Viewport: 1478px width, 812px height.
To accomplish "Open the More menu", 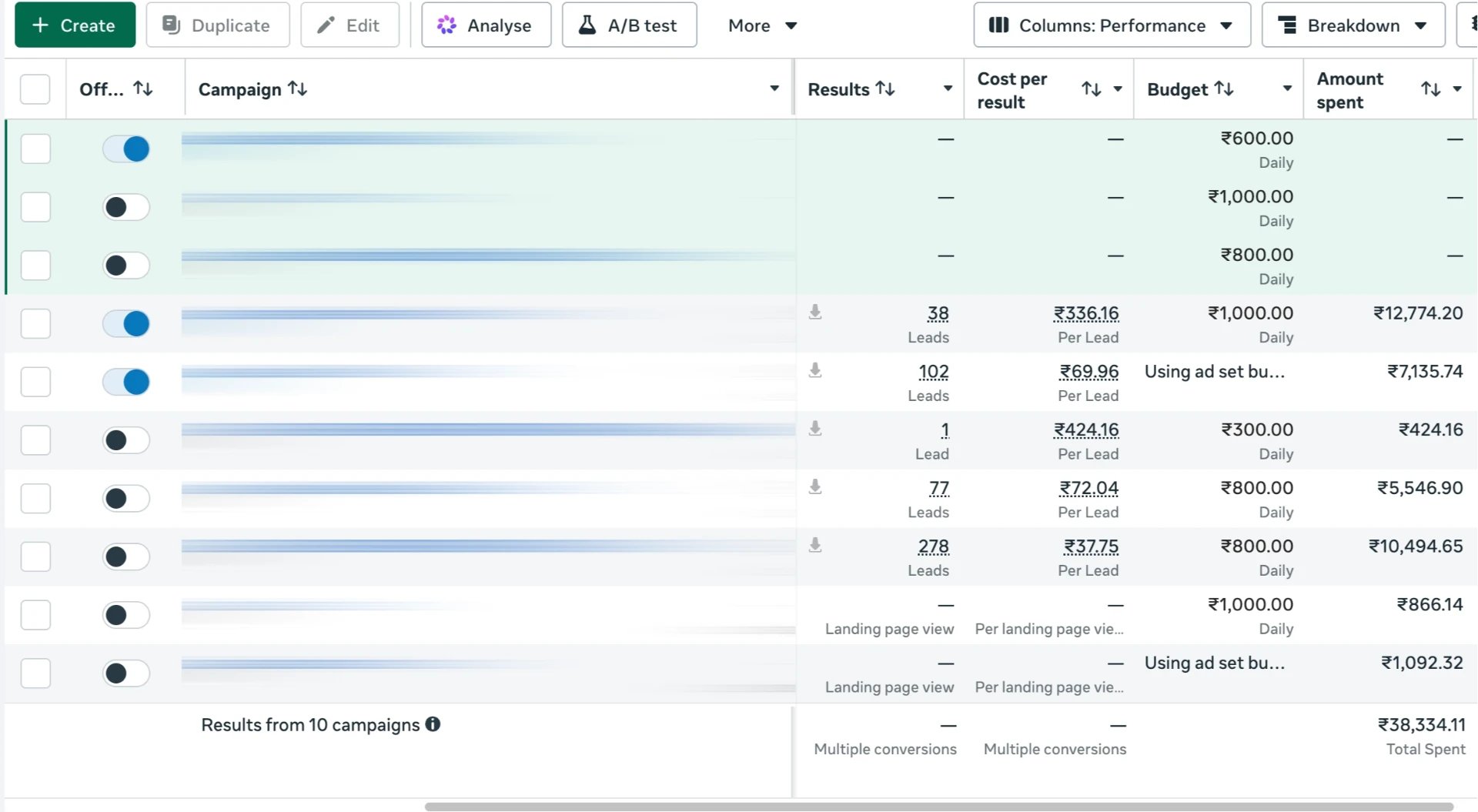I will click(762, 25).
